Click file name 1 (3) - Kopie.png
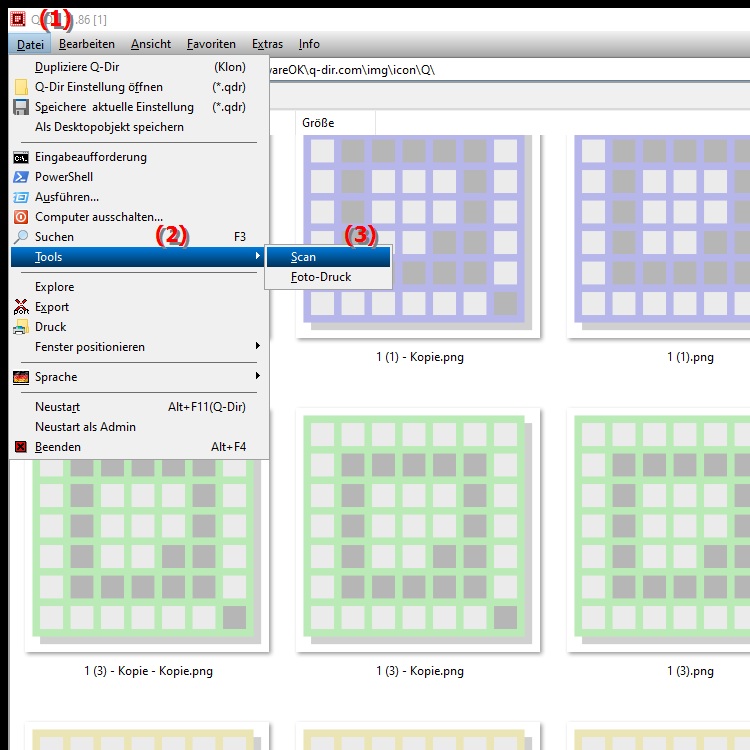This screenshot has height=750, width=750. coord(420,671)
